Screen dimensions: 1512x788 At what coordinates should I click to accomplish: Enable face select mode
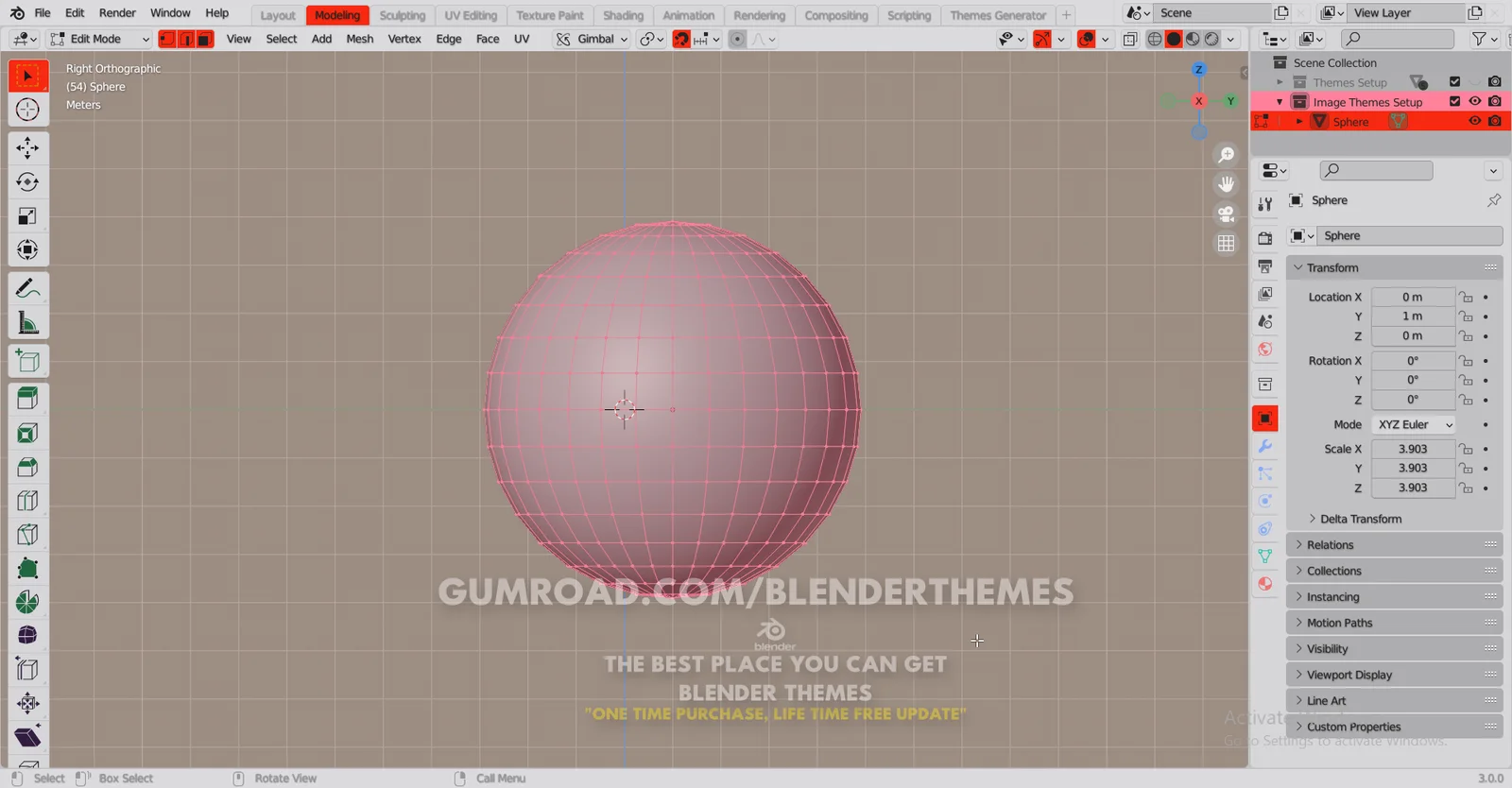[204, 39]
